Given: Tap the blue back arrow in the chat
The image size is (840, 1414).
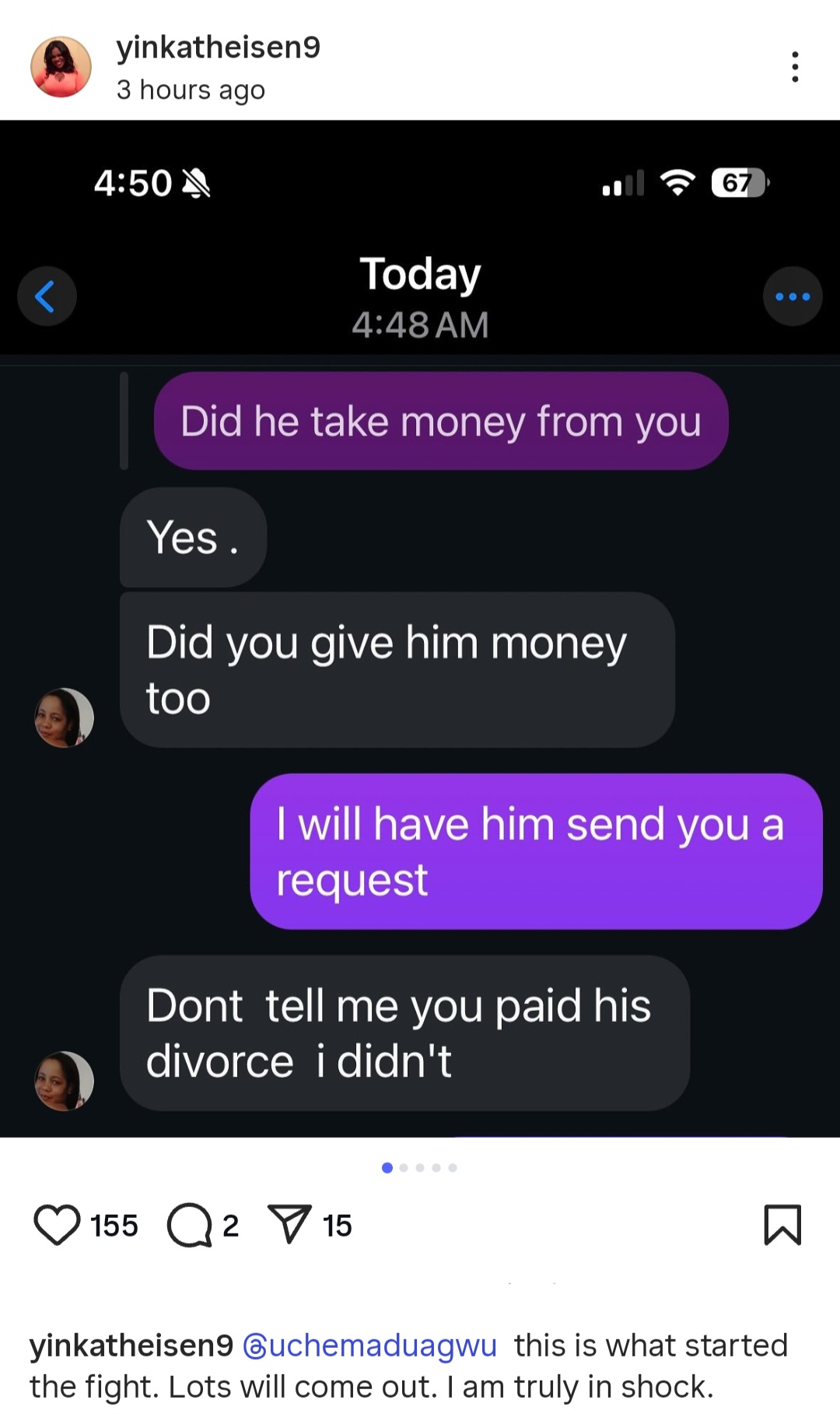Looking at the screenshot, I should (47, 296).
